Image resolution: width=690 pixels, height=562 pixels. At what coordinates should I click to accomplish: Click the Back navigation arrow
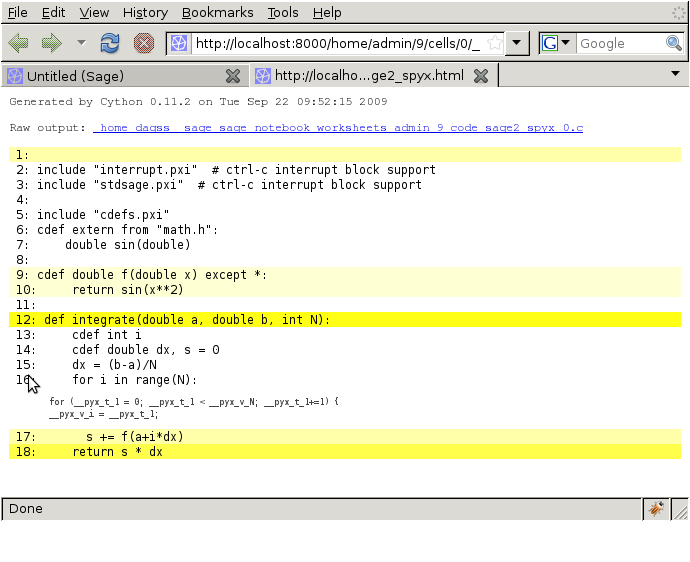(18, 43)
